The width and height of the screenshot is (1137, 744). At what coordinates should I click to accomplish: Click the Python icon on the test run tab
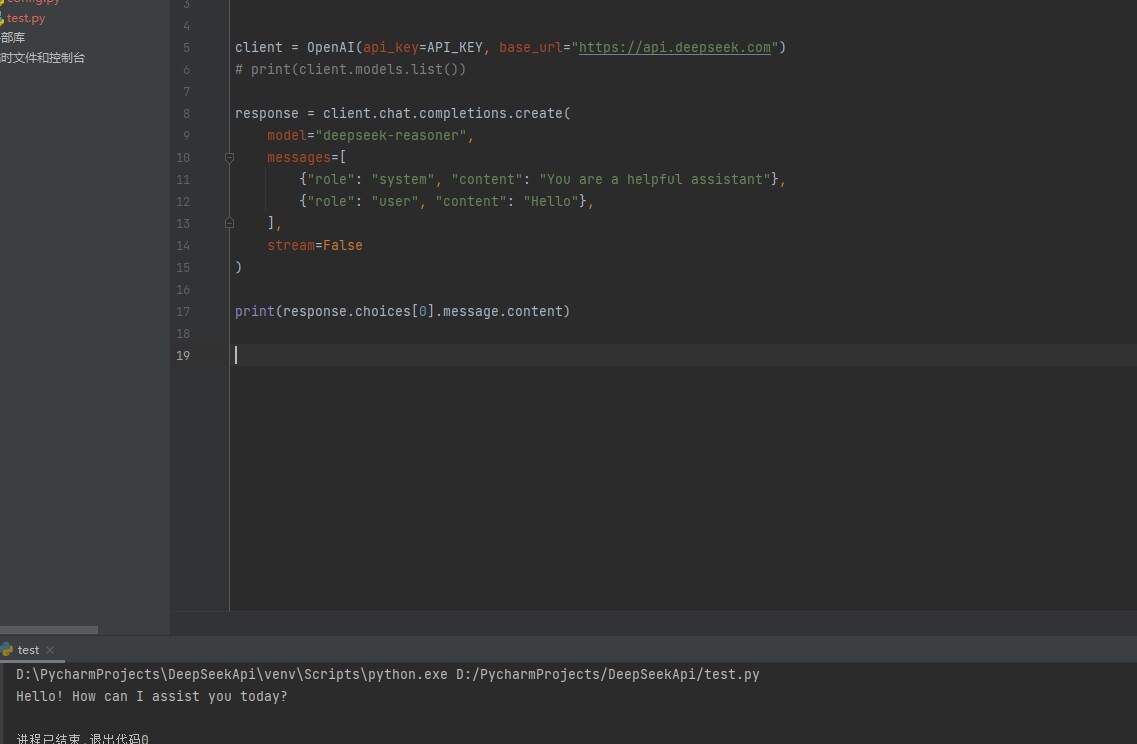(x=7, y=650)
